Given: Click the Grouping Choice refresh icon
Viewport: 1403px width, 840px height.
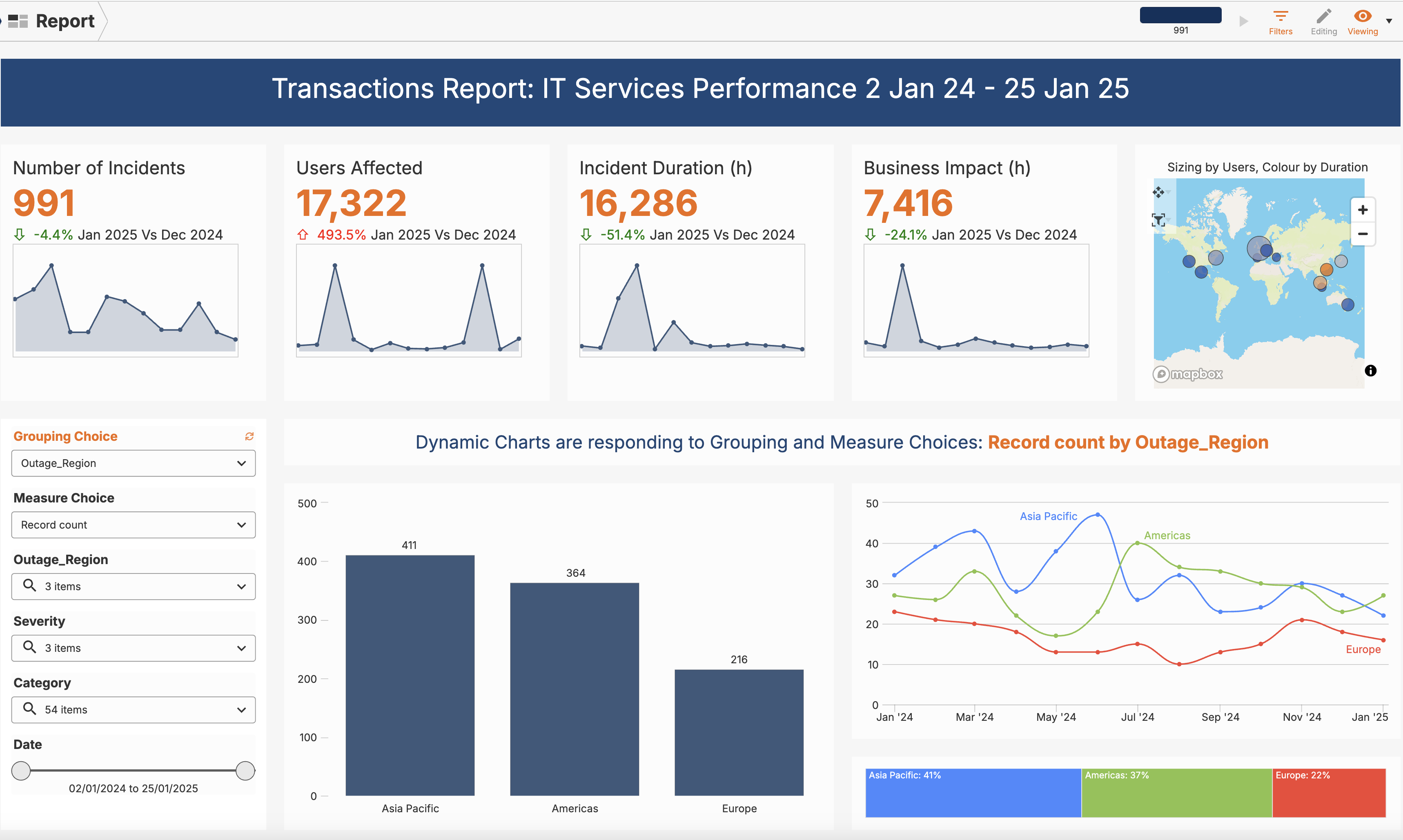Looking at the screenshot, I should 249,436.
